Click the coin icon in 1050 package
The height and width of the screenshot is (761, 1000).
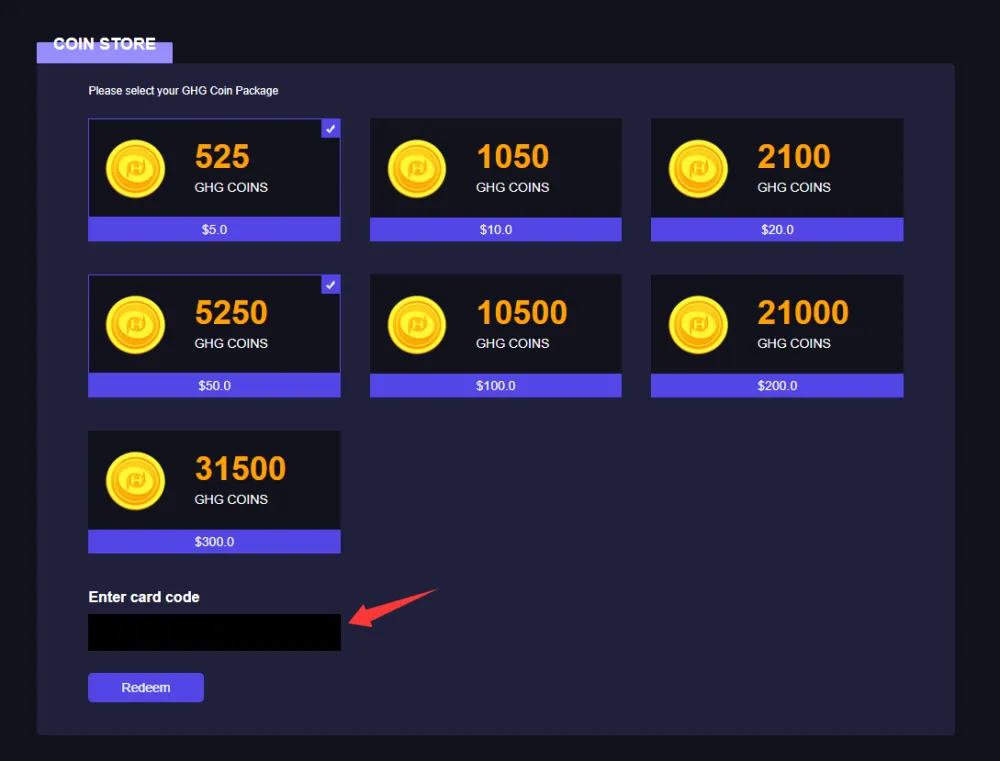coord(417,168)
